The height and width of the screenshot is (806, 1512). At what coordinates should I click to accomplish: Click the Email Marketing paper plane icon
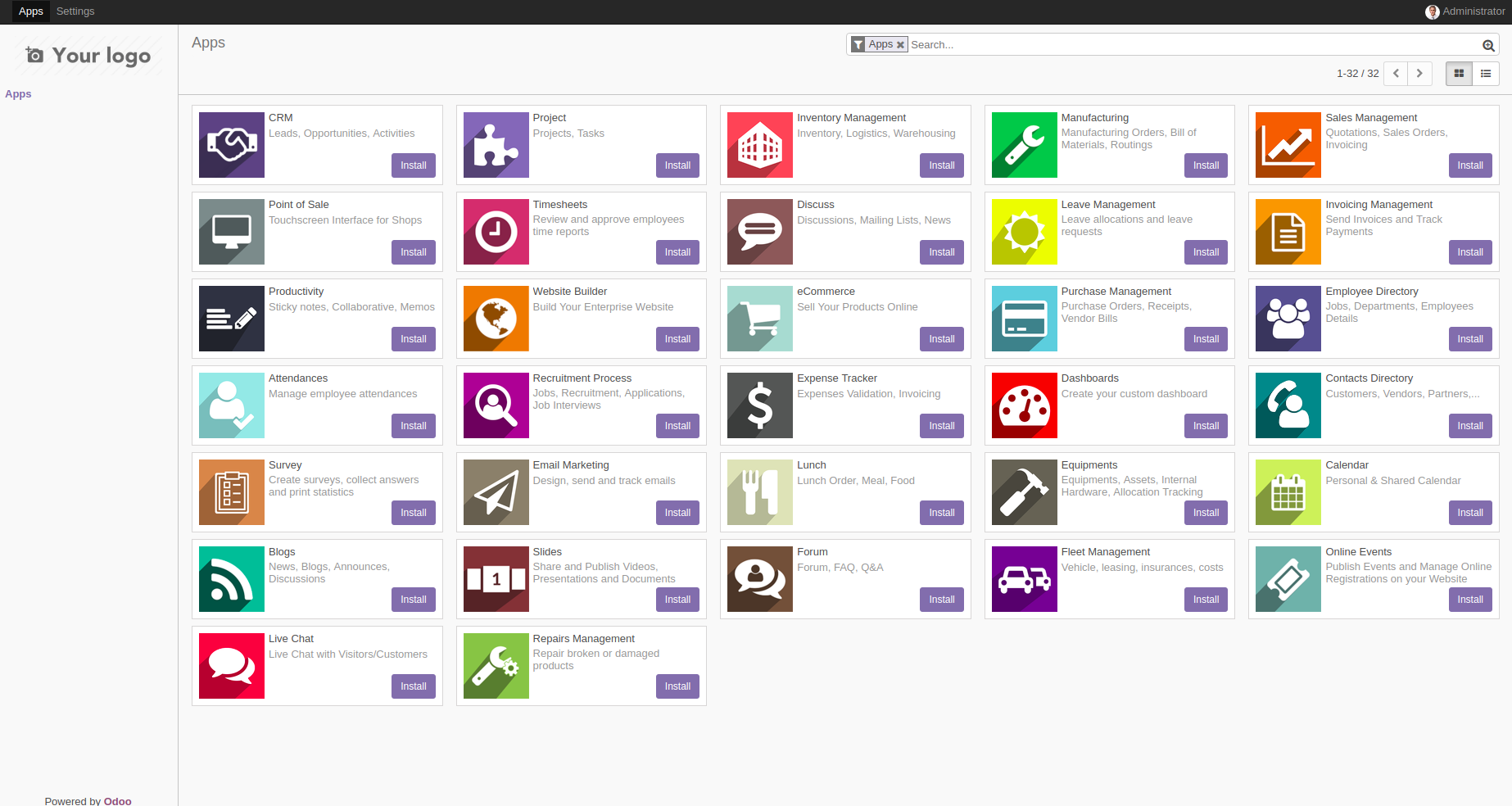click(496, 492)
